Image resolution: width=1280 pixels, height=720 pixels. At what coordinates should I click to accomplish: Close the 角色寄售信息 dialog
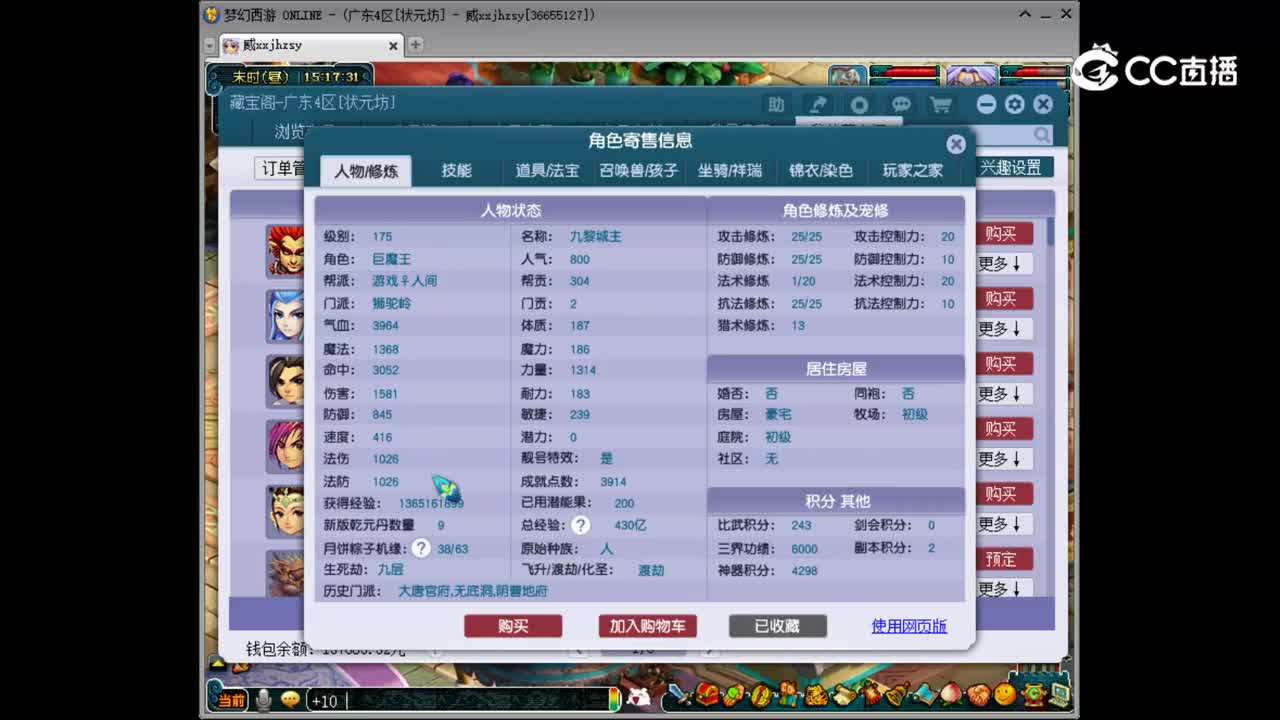pos(956,144)
